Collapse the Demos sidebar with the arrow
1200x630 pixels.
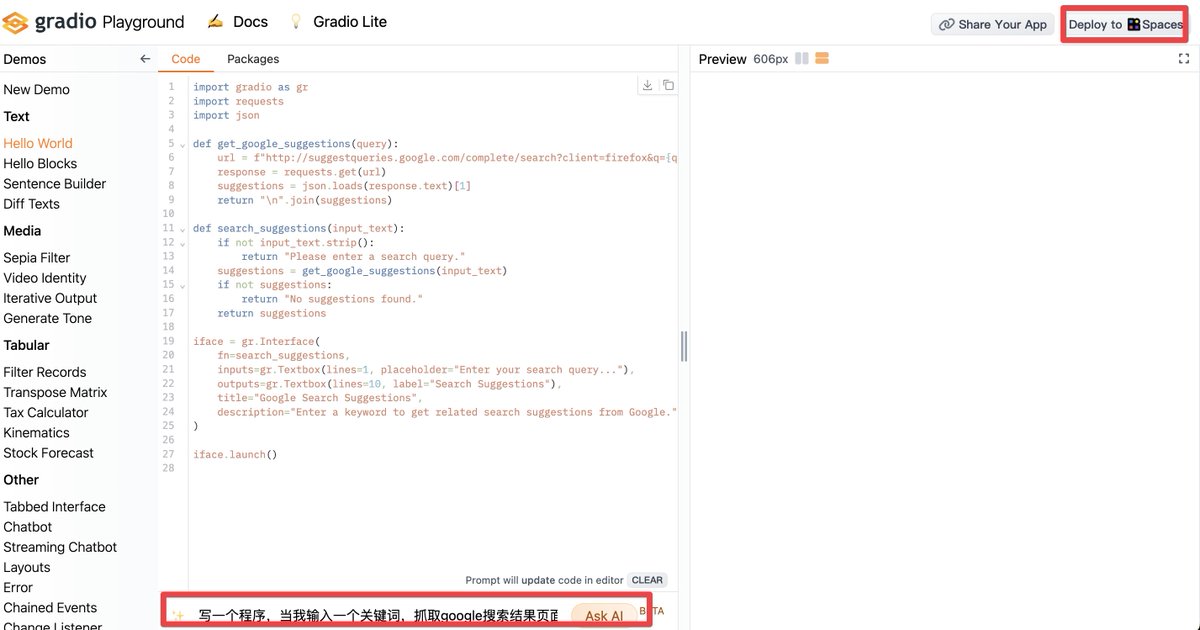coord(145,59)
